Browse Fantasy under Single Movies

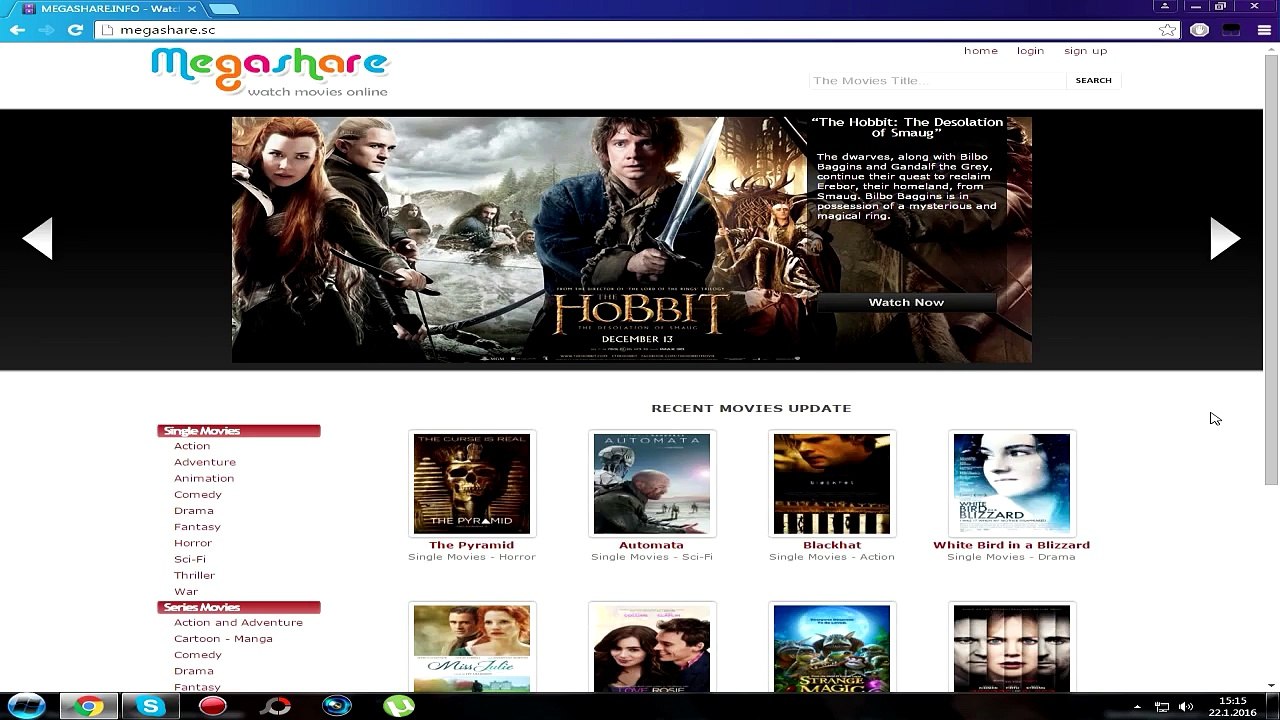[x=197, y=527]
